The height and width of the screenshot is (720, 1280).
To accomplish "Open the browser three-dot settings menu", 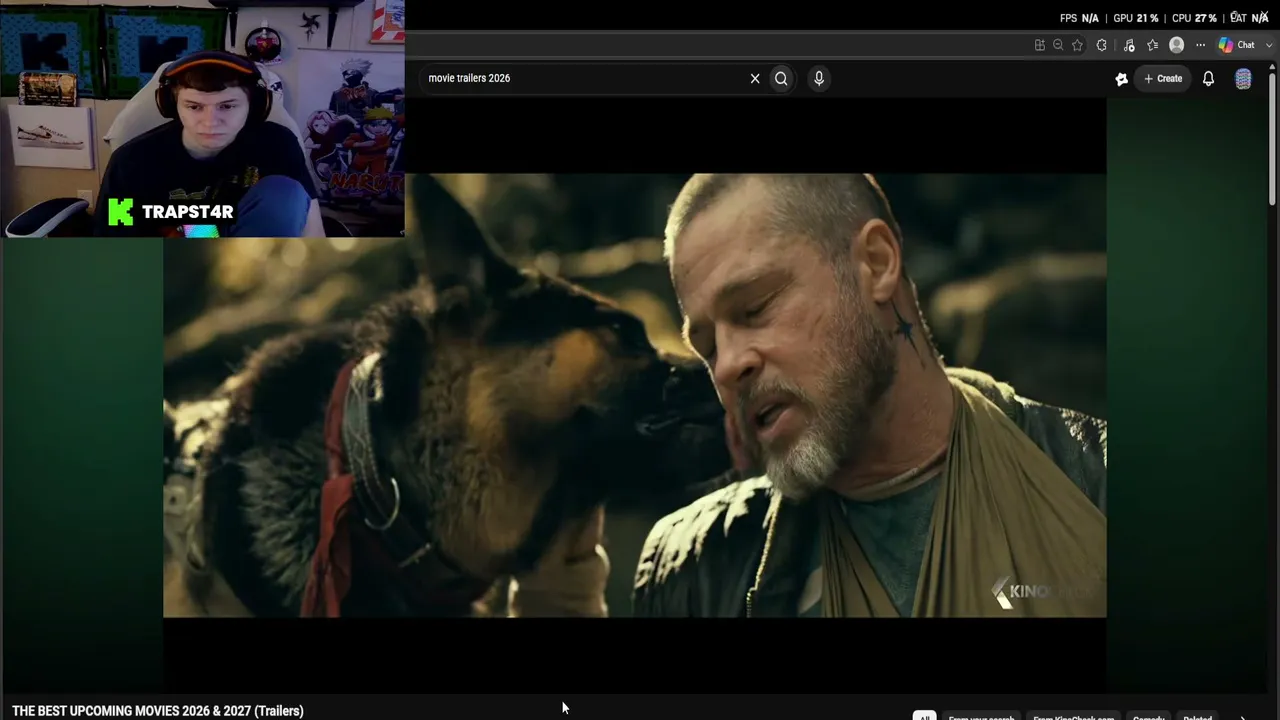I will point(1200,45).
